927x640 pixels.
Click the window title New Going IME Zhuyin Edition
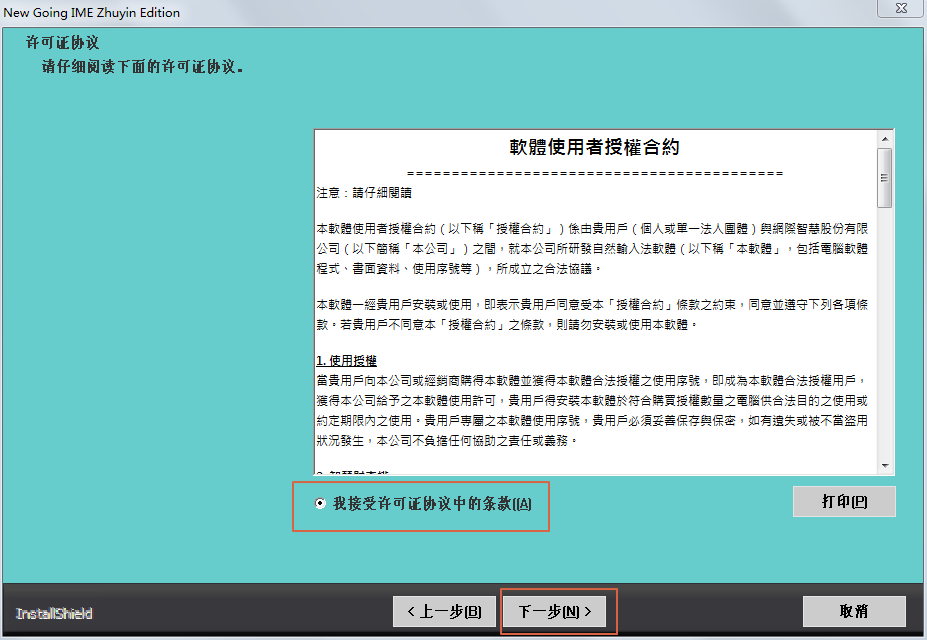92,12
